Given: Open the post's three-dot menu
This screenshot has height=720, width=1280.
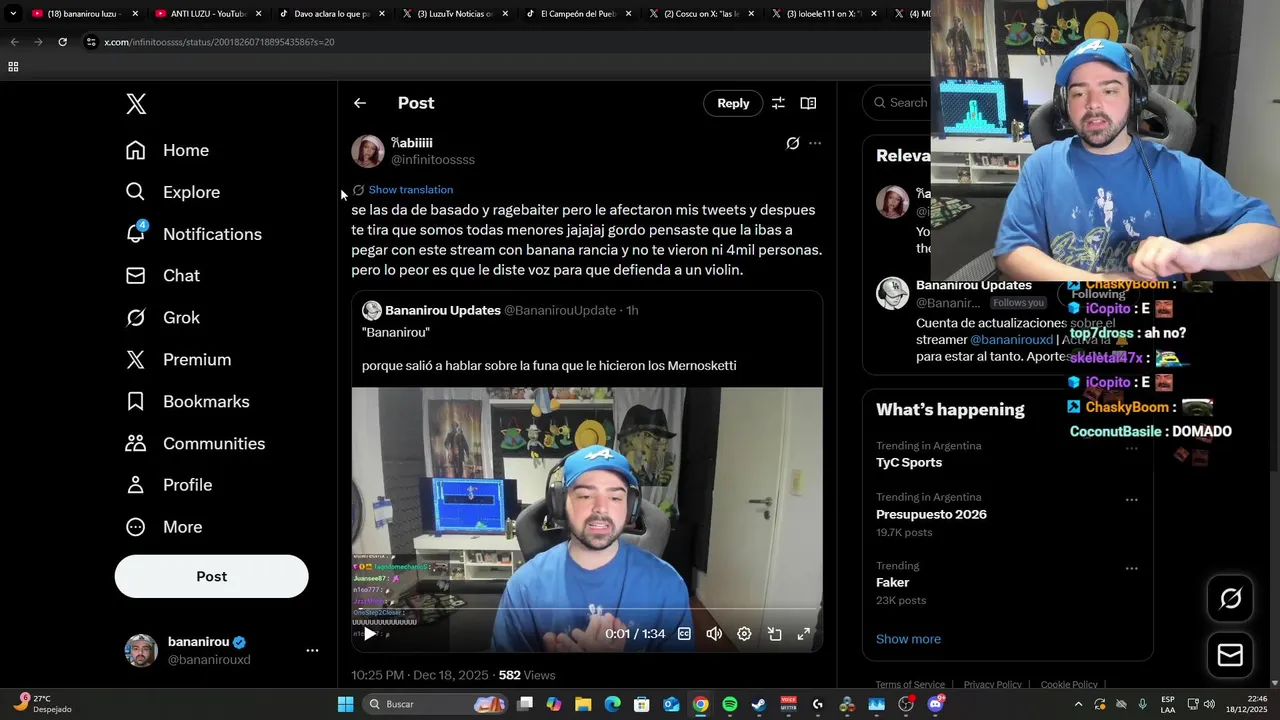Looking at the screenshot, I should pos(815,143).
